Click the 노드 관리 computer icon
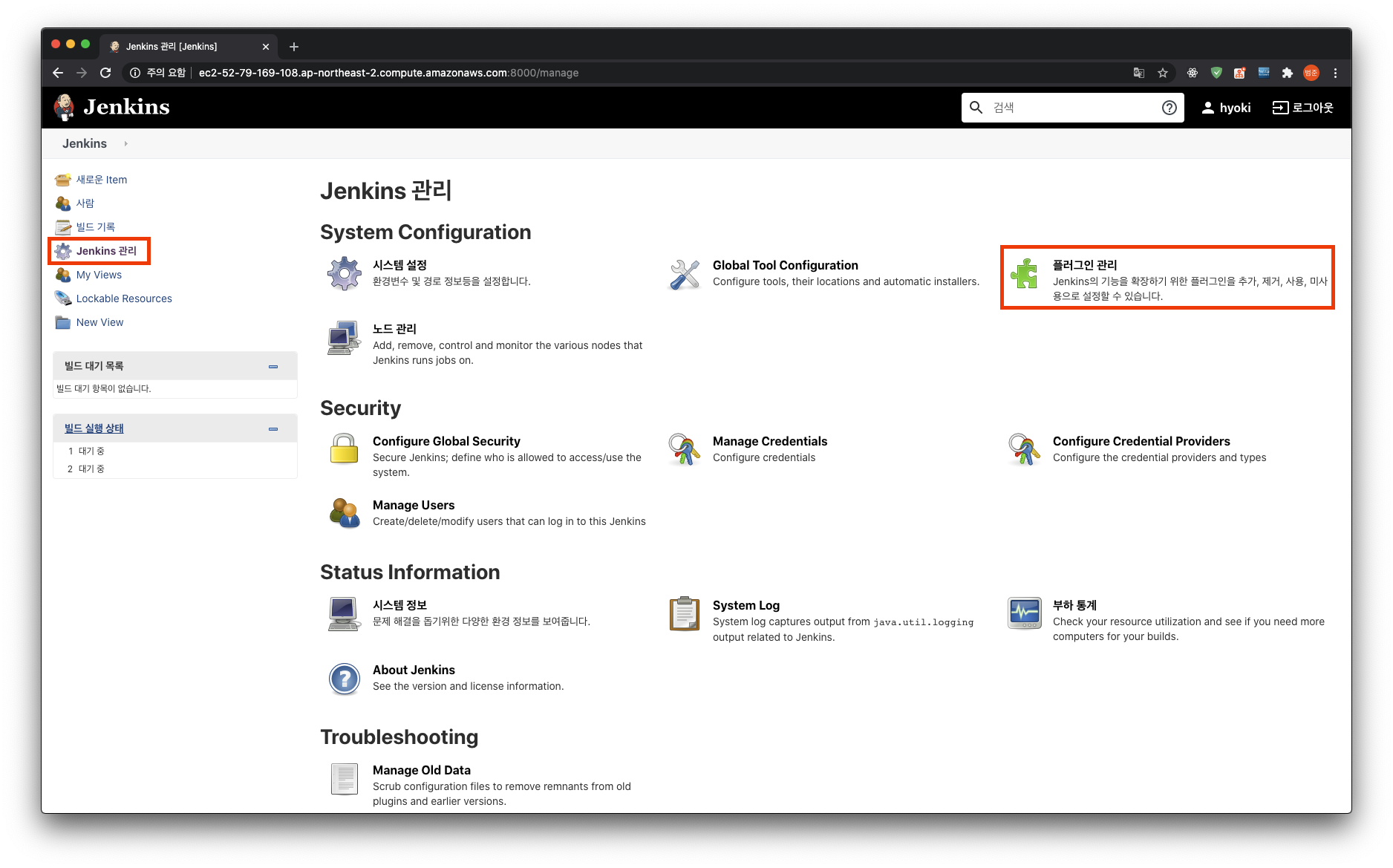This screenshot has width=1393, height=868. (345, 338)
